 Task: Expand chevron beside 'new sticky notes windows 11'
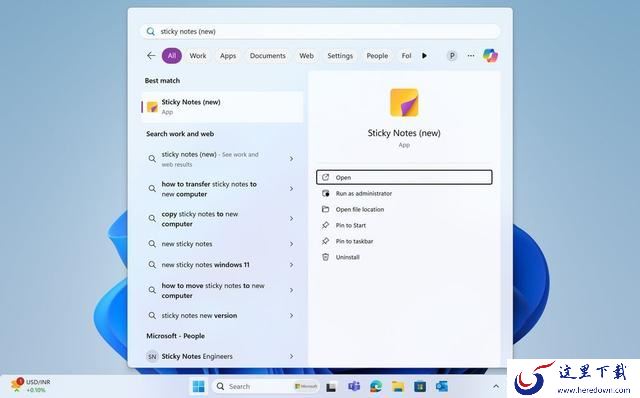[291, 265]
